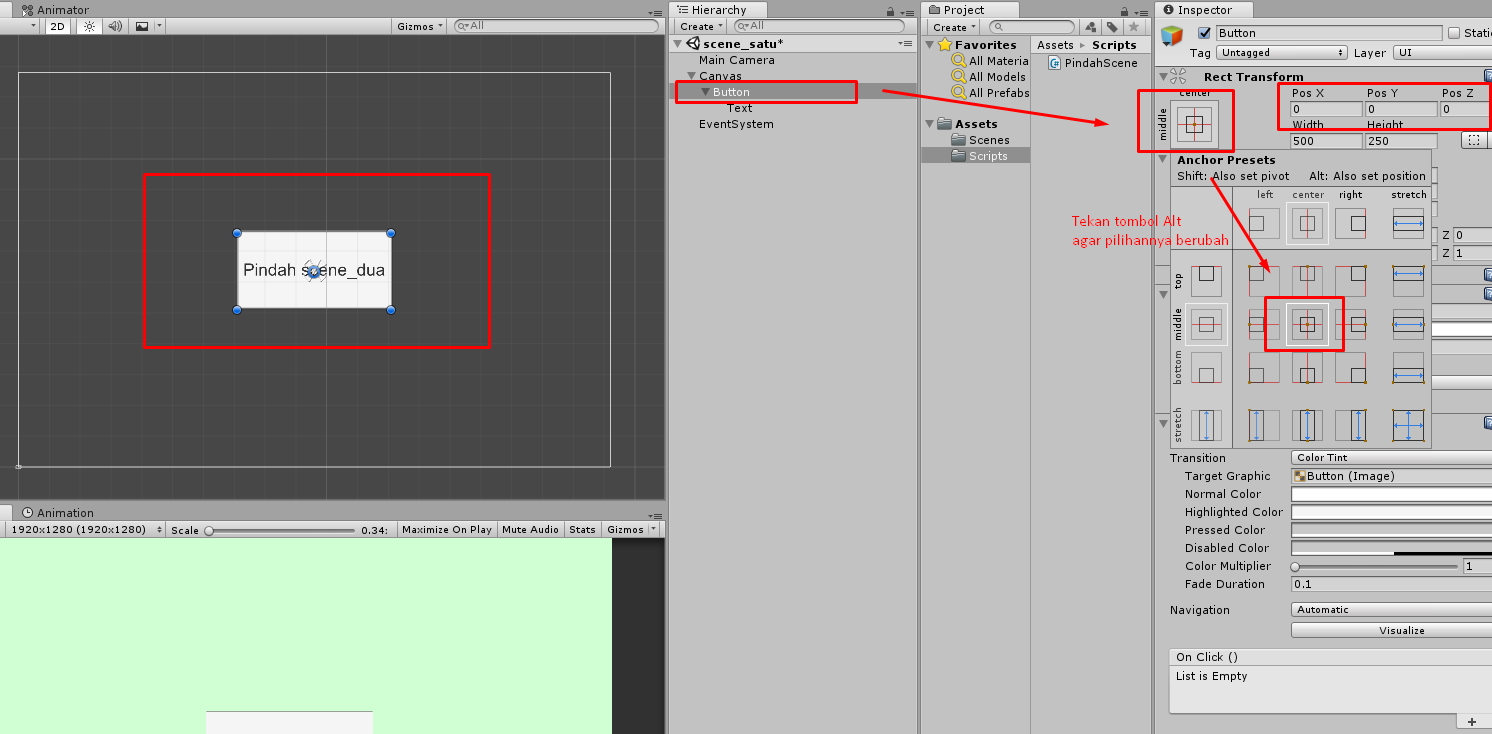Screen dimensions: 1492x734
Task: Click the Pos X input field
Action: click(1324, 109)
